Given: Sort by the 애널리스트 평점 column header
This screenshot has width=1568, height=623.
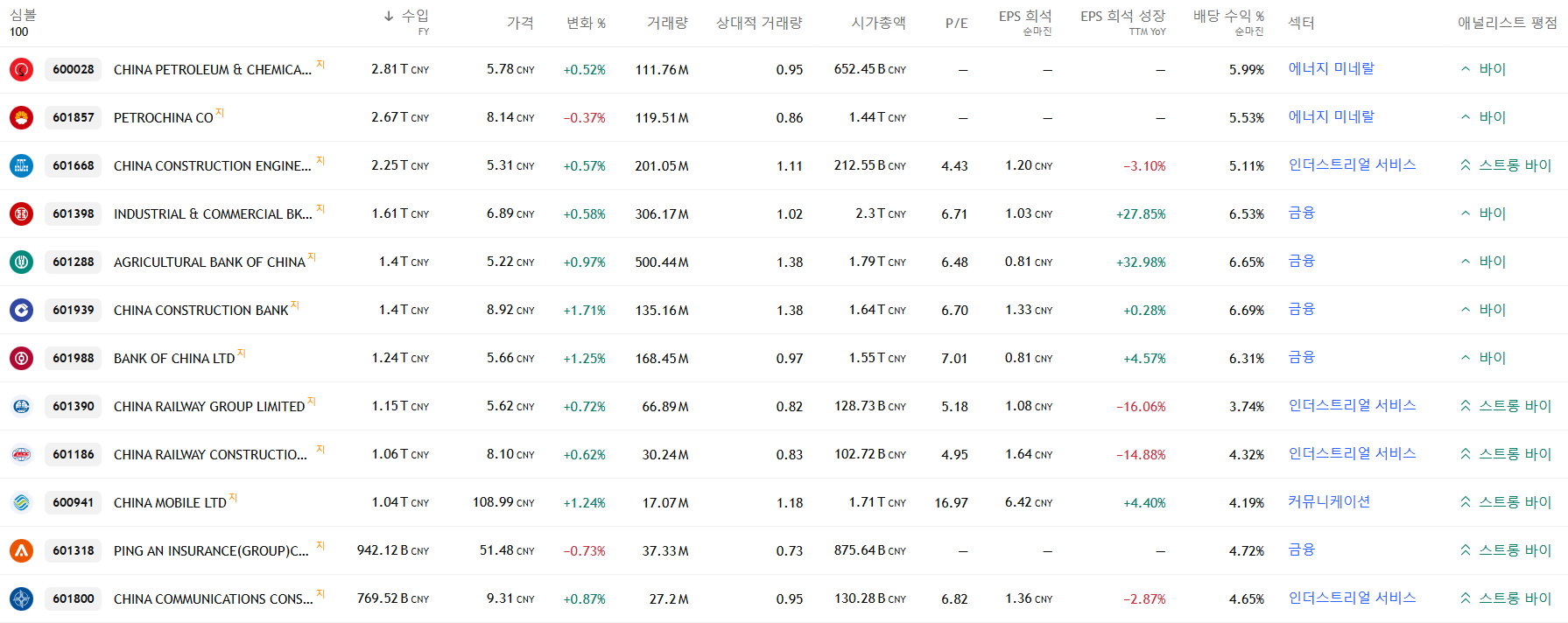Looking at the screenshot, I should [x=1508, y=23].
